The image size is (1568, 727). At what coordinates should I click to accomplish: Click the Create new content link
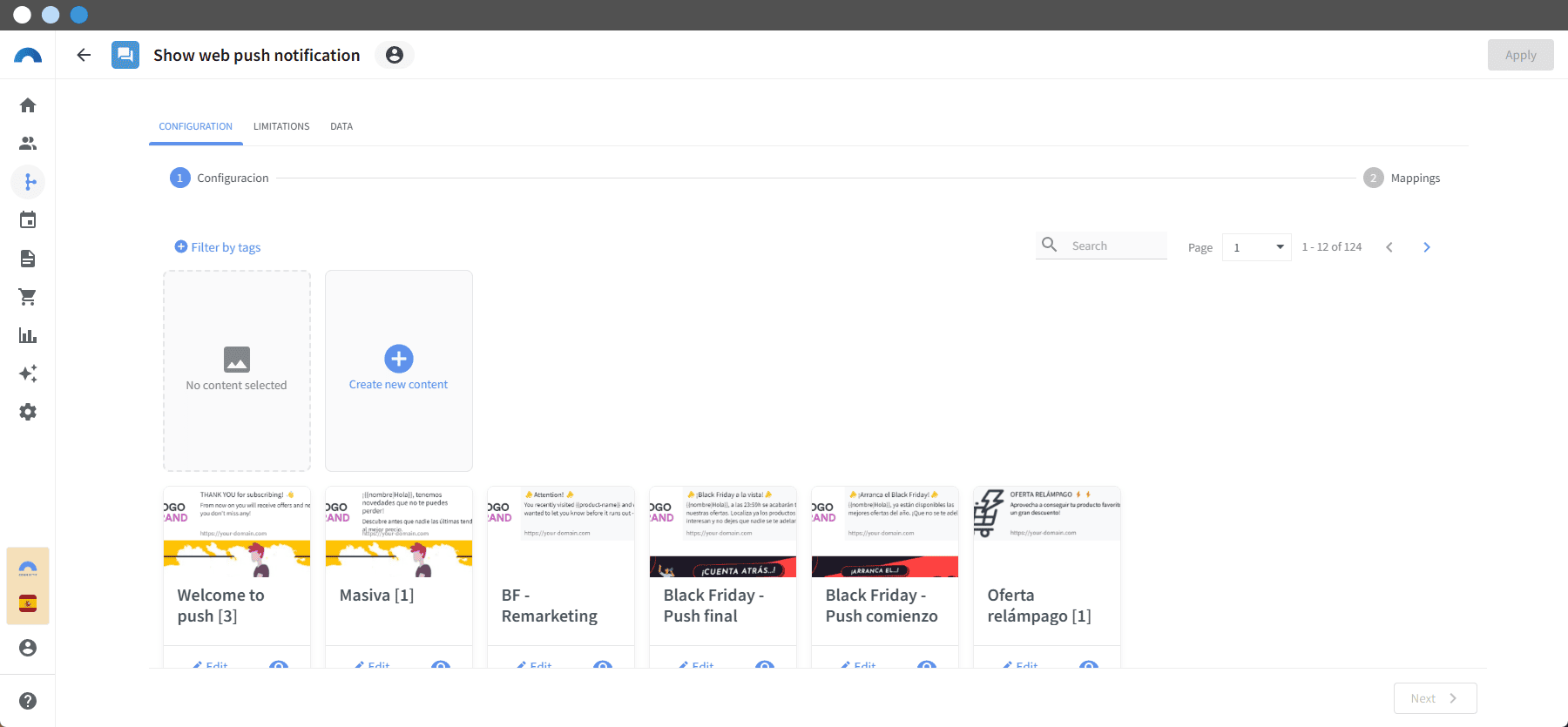point(399,385)
